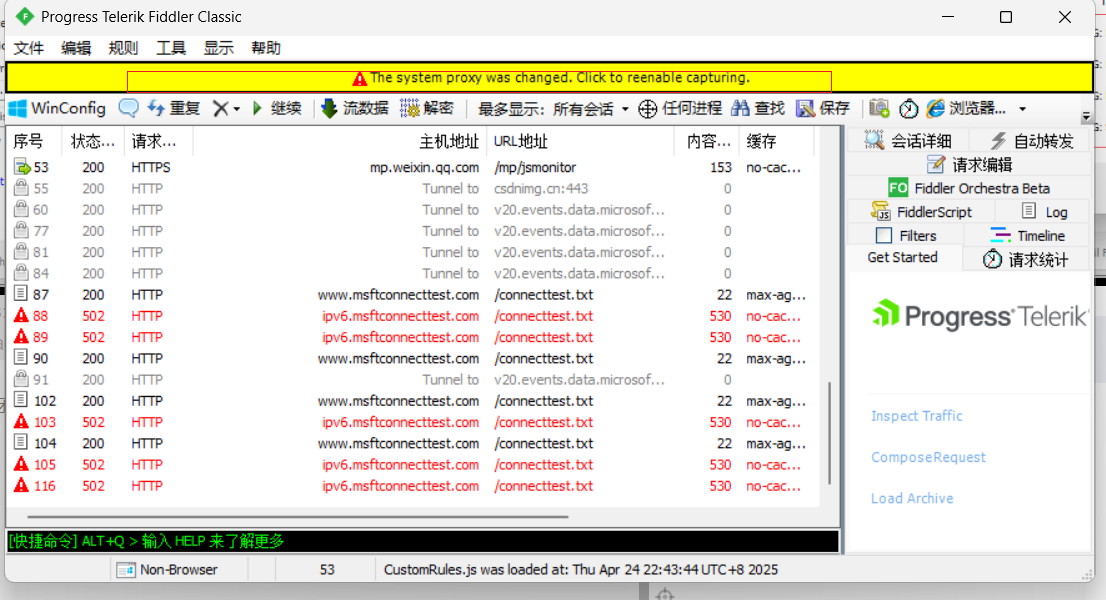The height and width of the screenshot is (600, 1106).
Task: Click the yellow proxy changed warning bar
Action: (x=549, y=78)
